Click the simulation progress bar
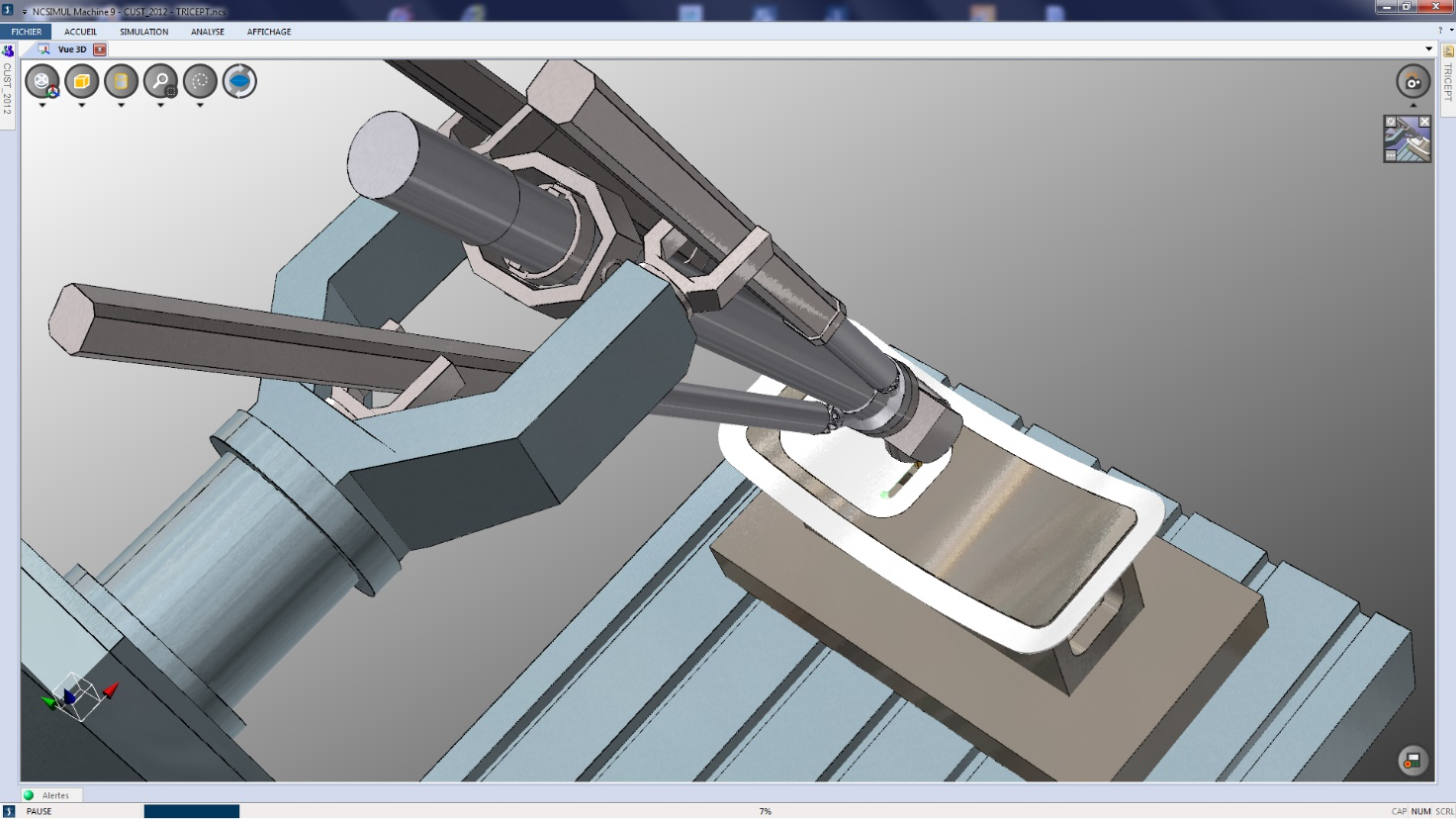 192,811
